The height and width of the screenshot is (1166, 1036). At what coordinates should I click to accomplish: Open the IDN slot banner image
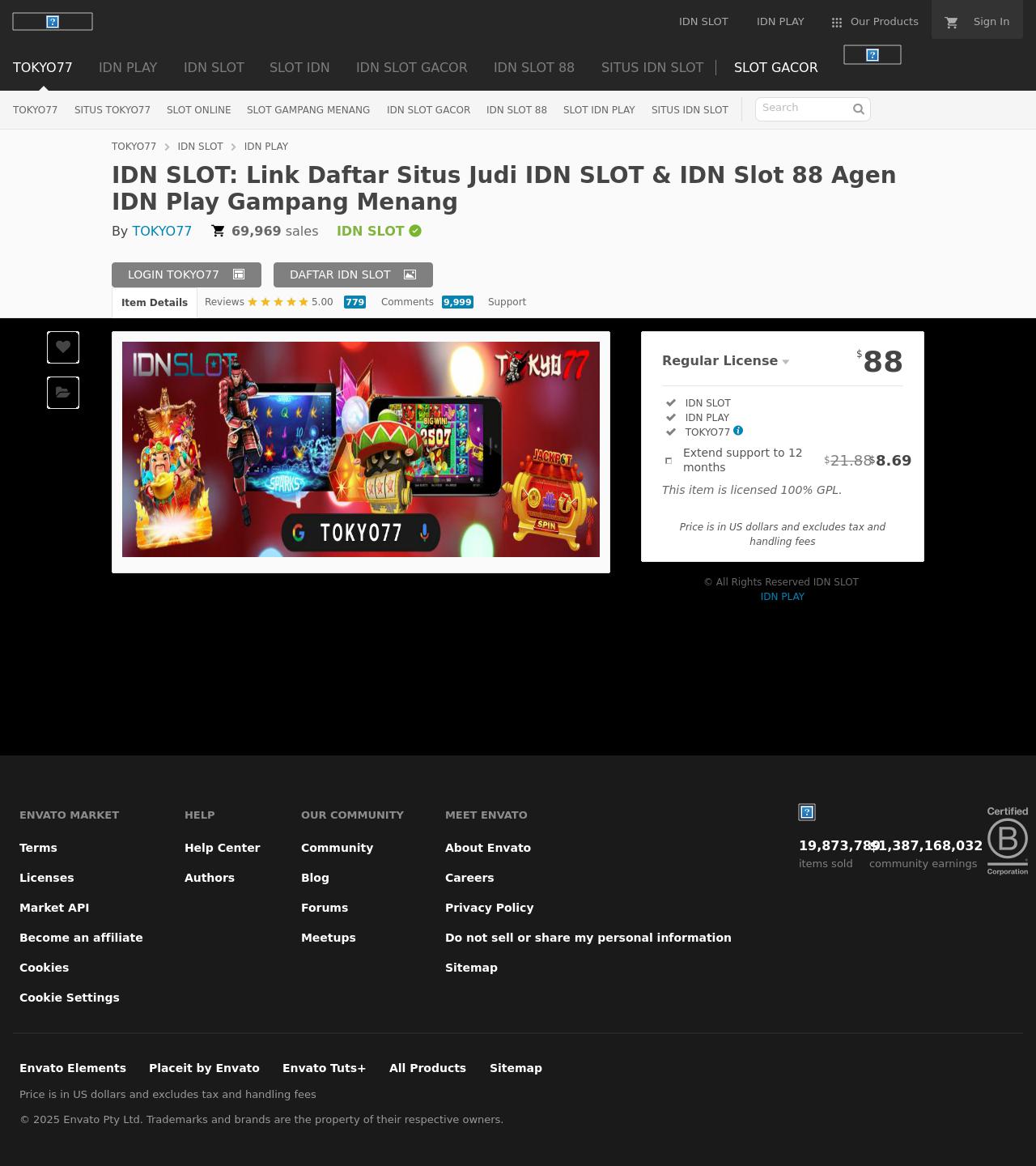pyautogui.click(x=361, y=449)
